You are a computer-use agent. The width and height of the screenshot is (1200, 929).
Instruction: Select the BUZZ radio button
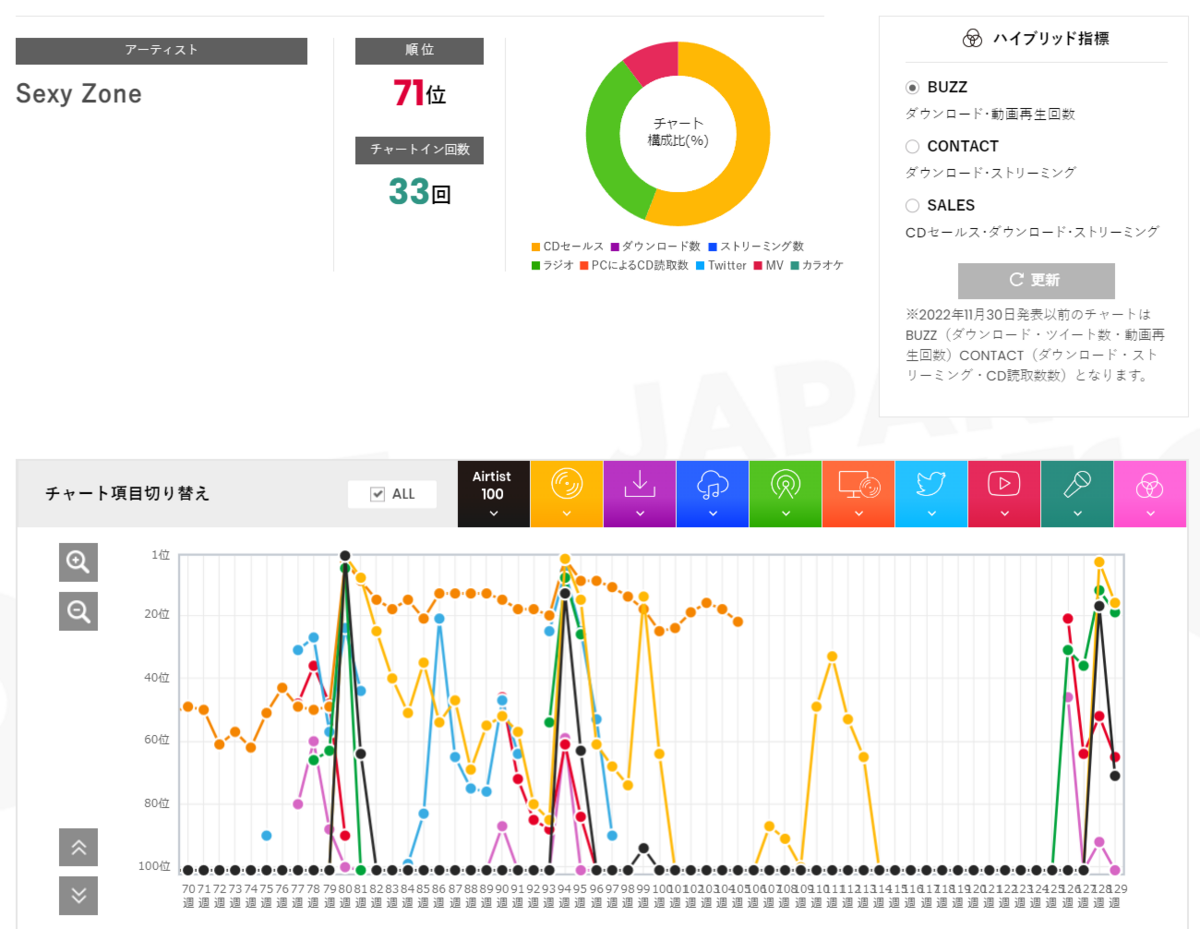pyautogui.click(x=912, y=87)
